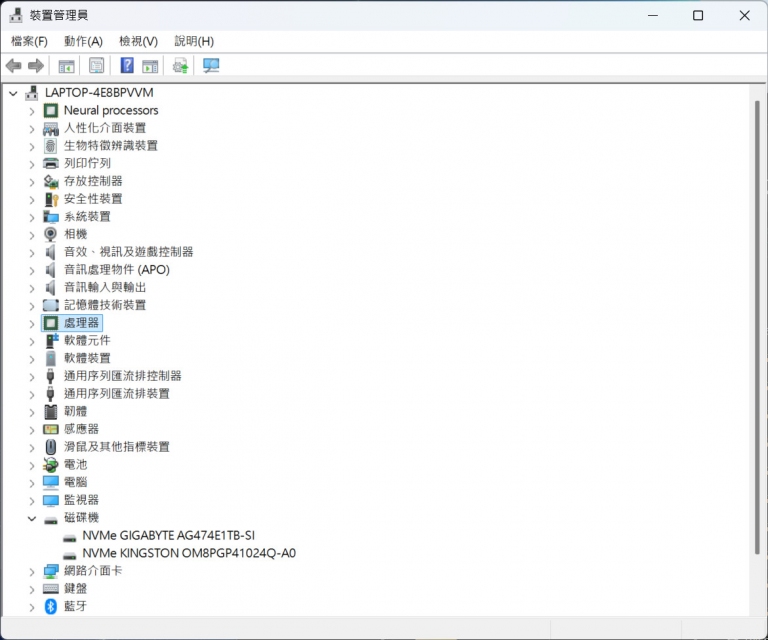
Task: Open the 檢視(V) menu
Action: (139, 42)
